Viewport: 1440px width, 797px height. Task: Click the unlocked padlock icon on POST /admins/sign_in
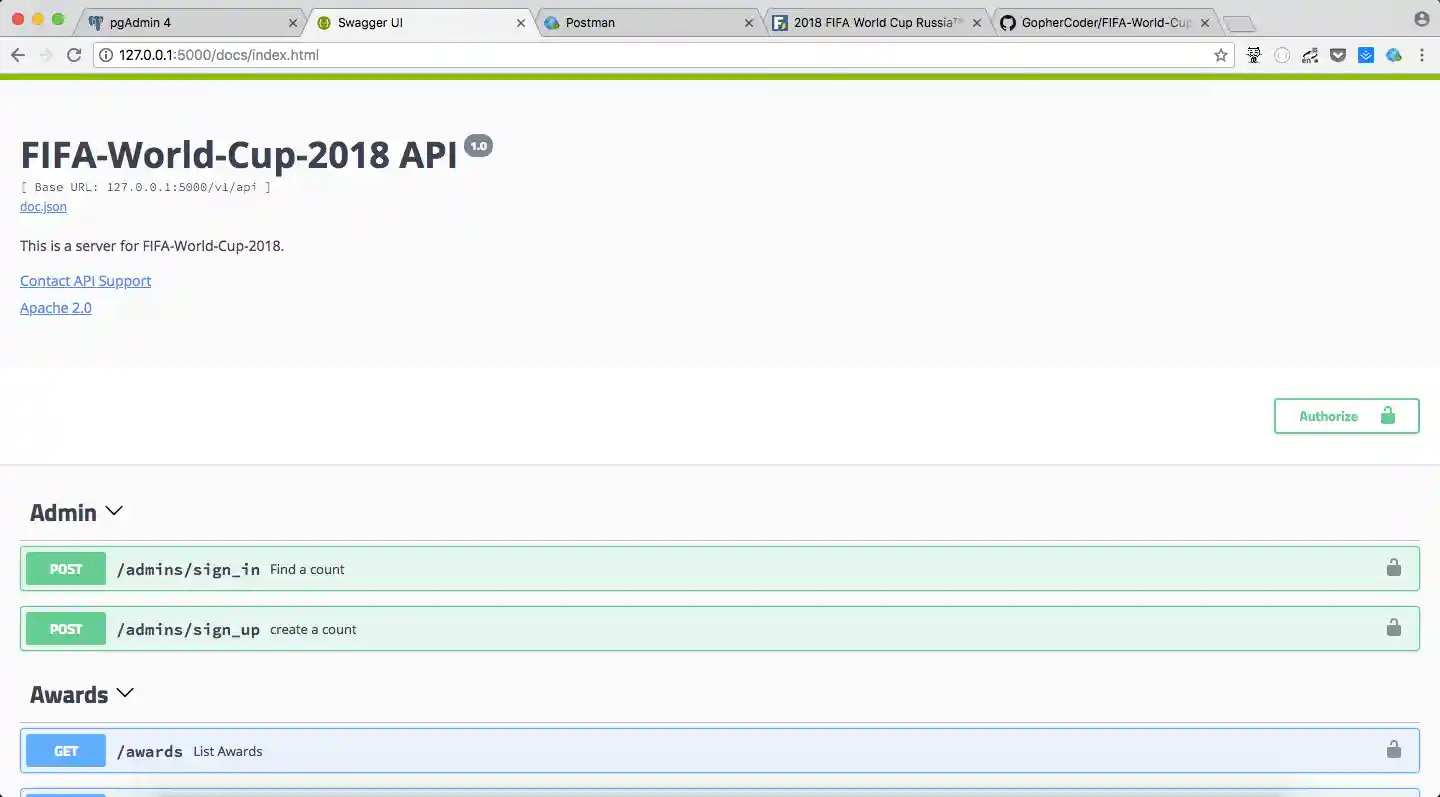click(1393, 567)
